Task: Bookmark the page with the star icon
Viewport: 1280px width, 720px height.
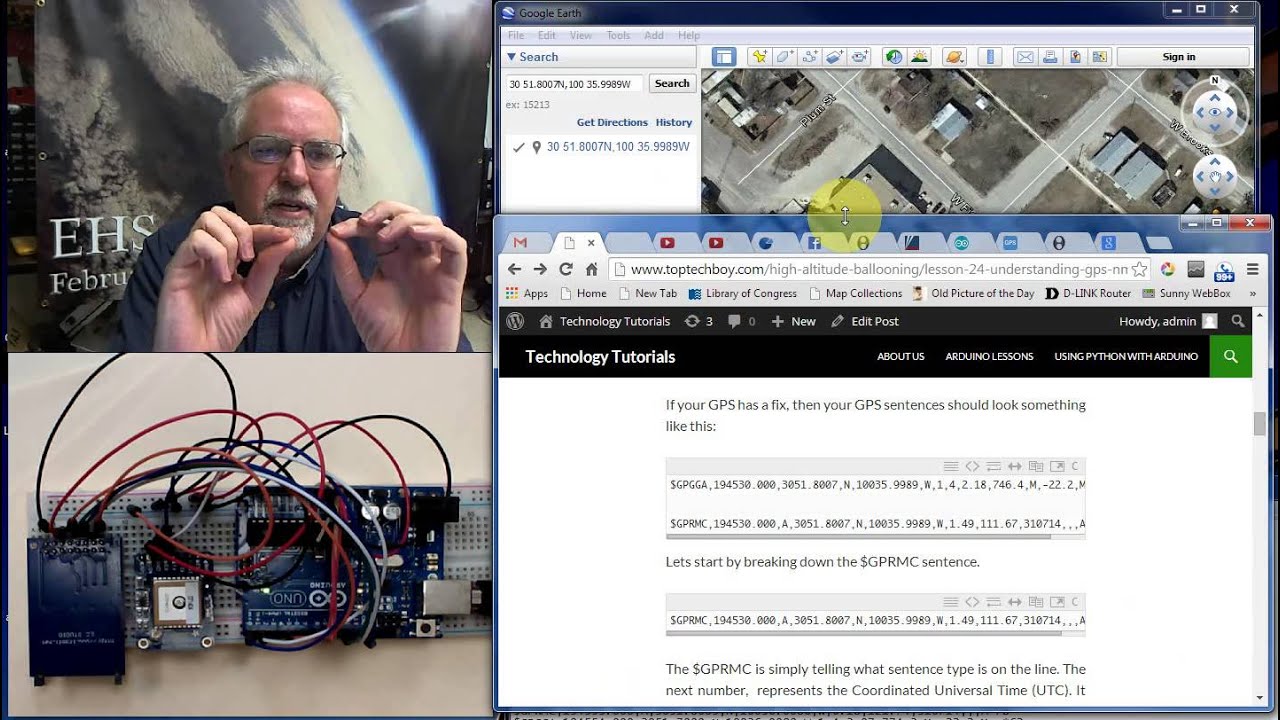Action: click(1139, 269)
